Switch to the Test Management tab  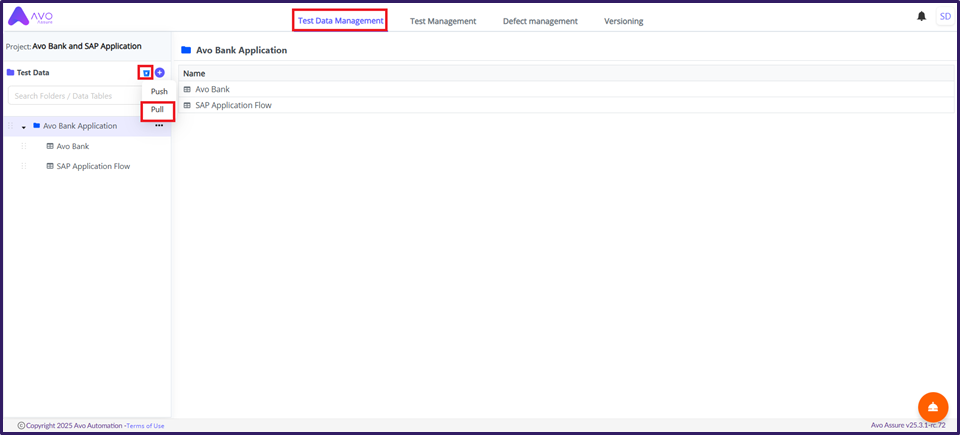[x=443, y=21]
